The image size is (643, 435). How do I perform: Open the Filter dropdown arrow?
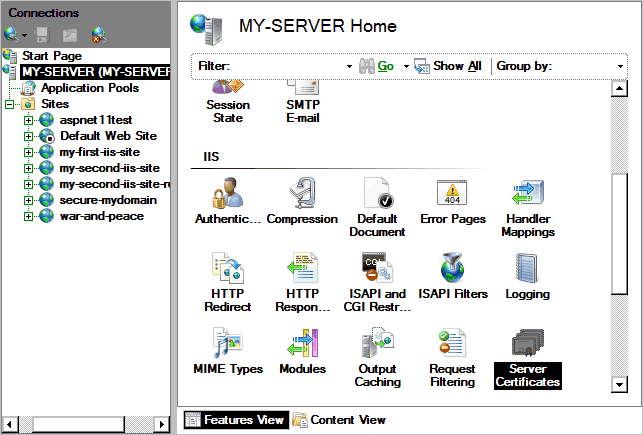tap(349, 66)
